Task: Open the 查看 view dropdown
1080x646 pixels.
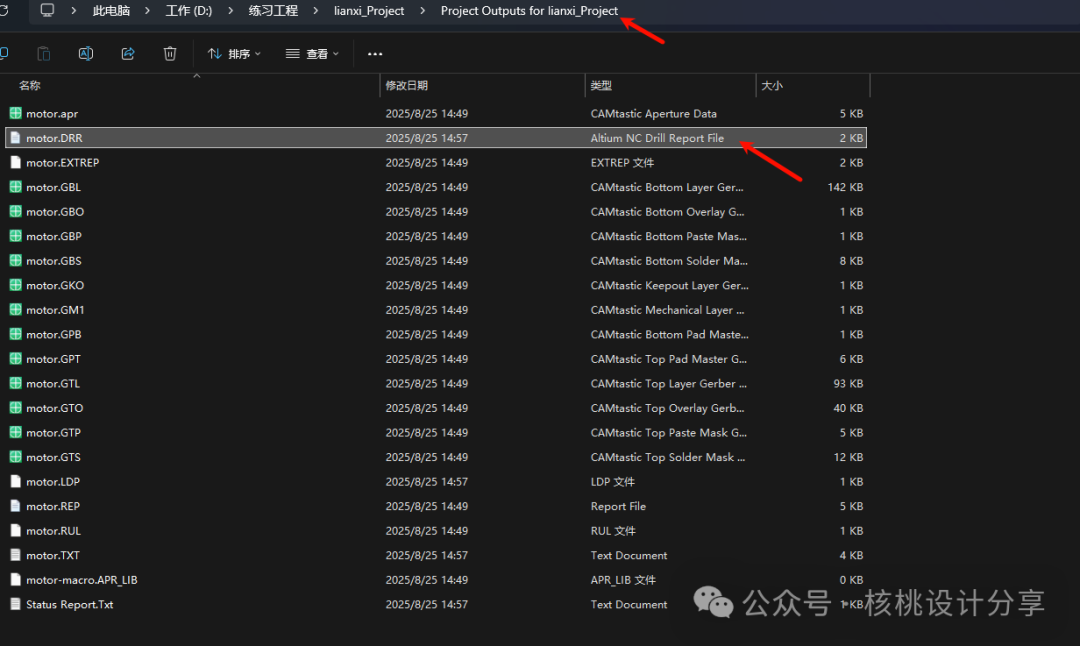Action: [312, 54]
